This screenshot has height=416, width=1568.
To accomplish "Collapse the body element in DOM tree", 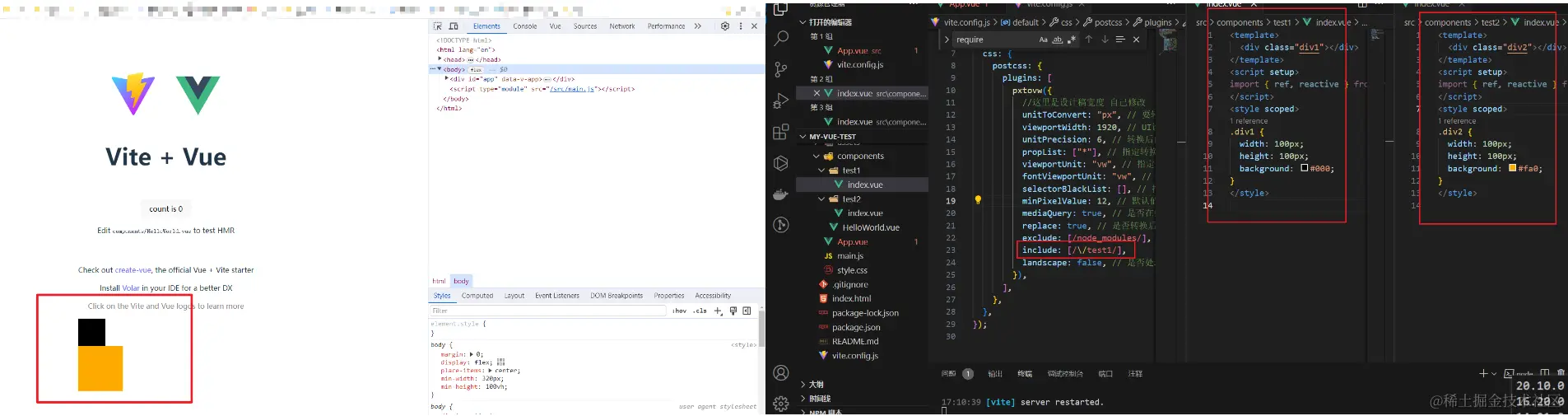I will pos(440,69).
